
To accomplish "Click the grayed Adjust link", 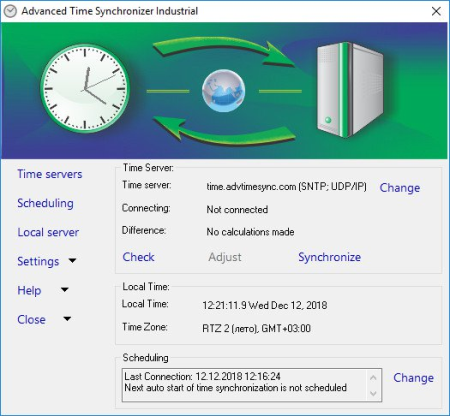I will tap(225, 257).
